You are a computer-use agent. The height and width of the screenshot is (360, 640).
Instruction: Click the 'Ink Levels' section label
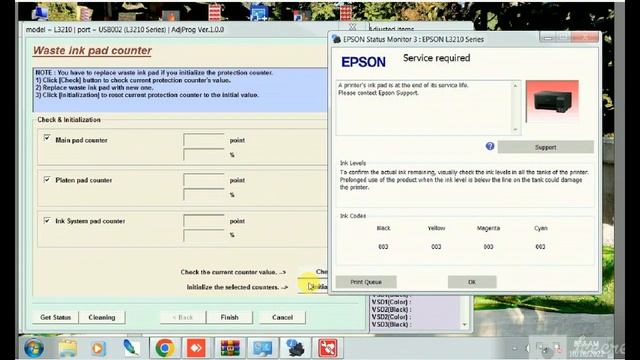tap(353, 163)
